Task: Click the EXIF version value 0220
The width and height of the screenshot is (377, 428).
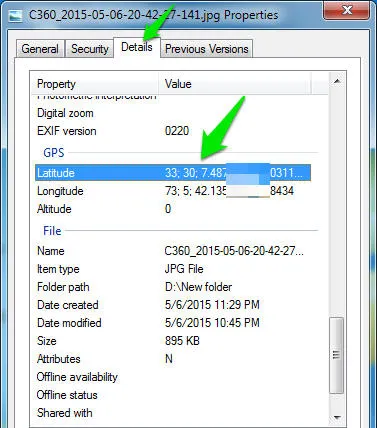Action: point(177,131)
